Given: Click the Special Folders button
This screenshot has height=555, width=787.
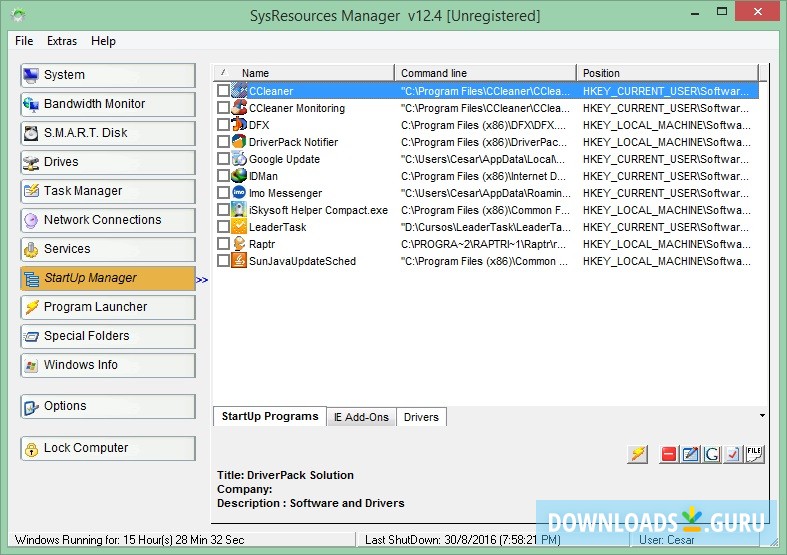Looking at the screenshot, I should coord(108,336).
